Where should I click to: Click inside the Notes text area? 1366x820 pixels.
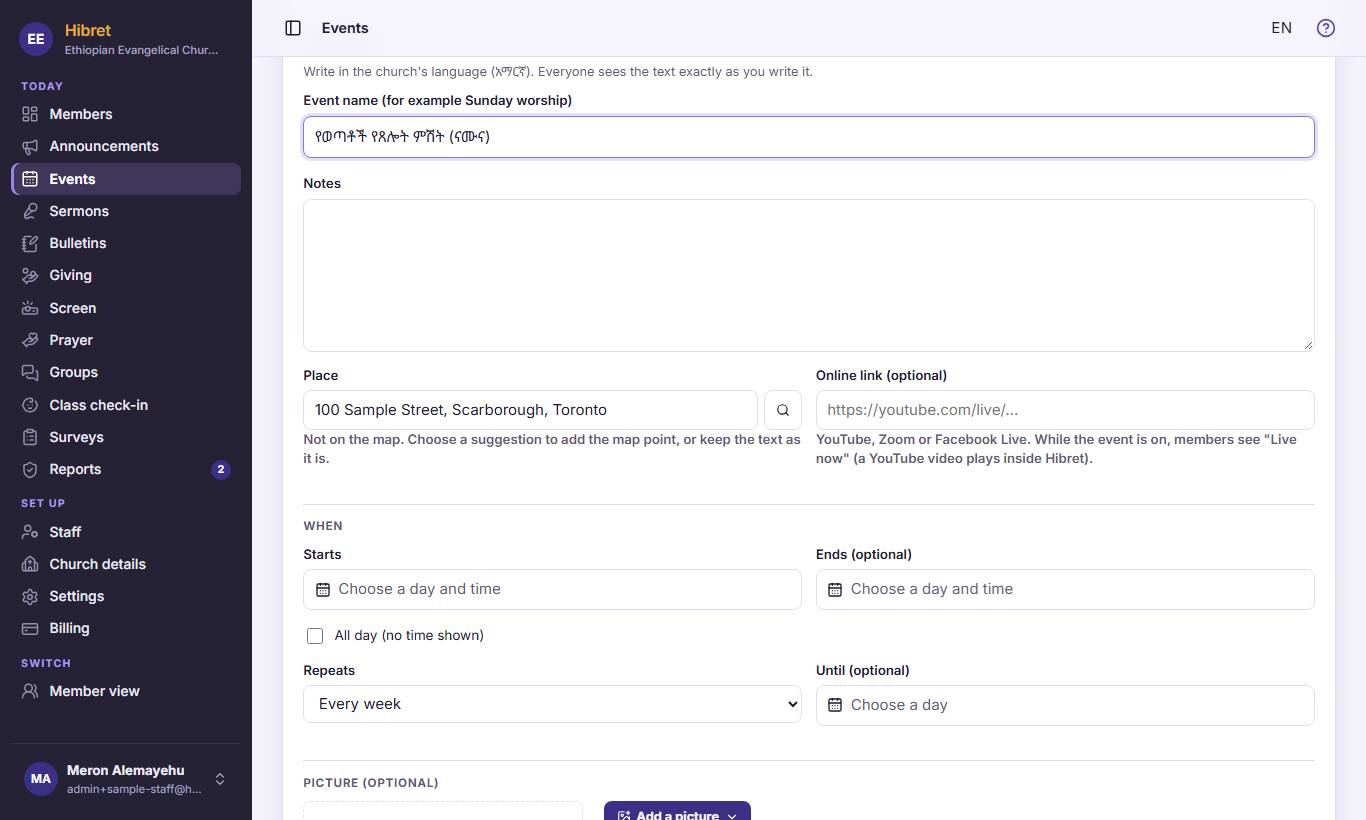809,275
